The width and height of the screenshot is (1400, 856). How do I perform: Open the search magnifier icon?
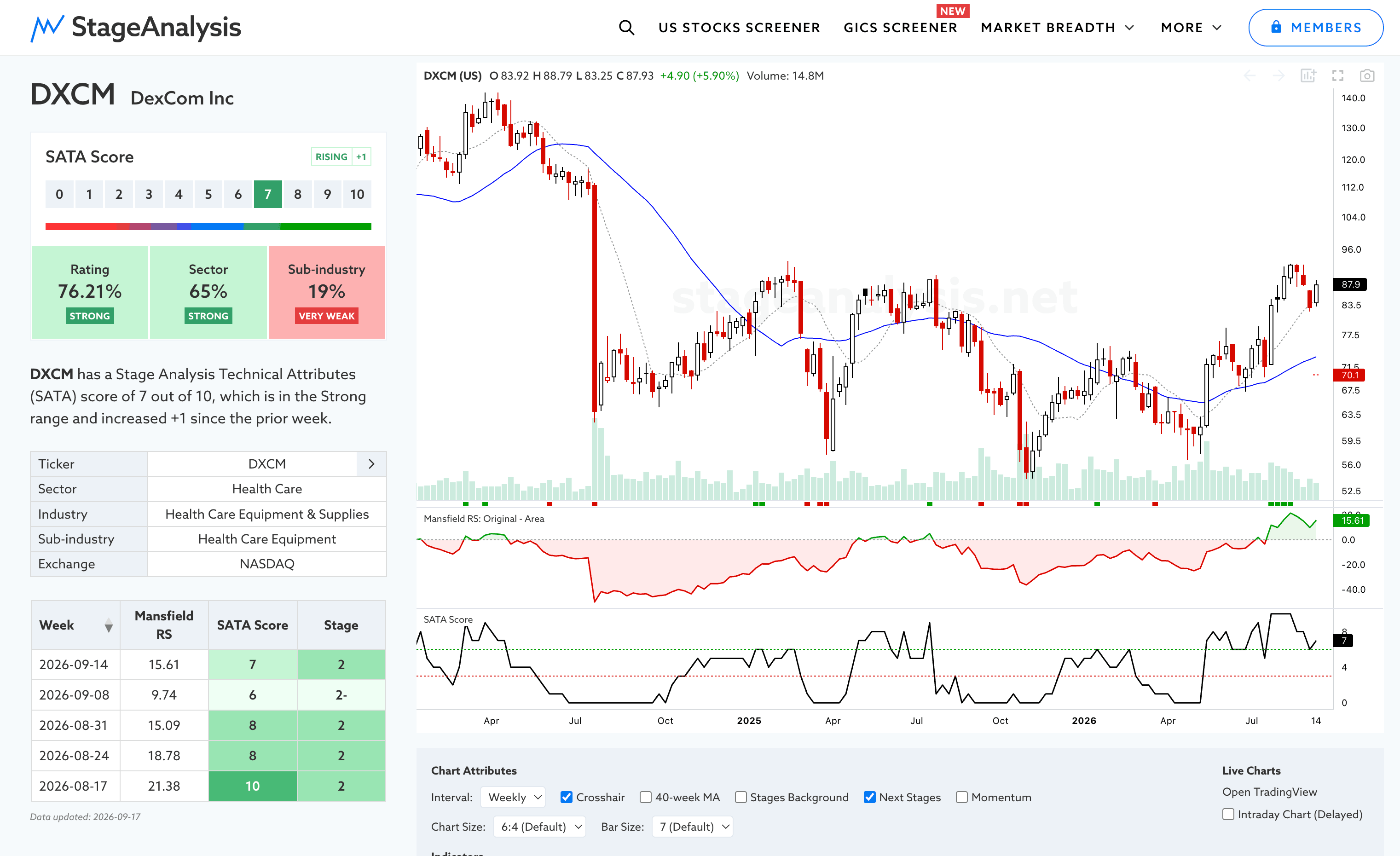(x=626, y=27)
